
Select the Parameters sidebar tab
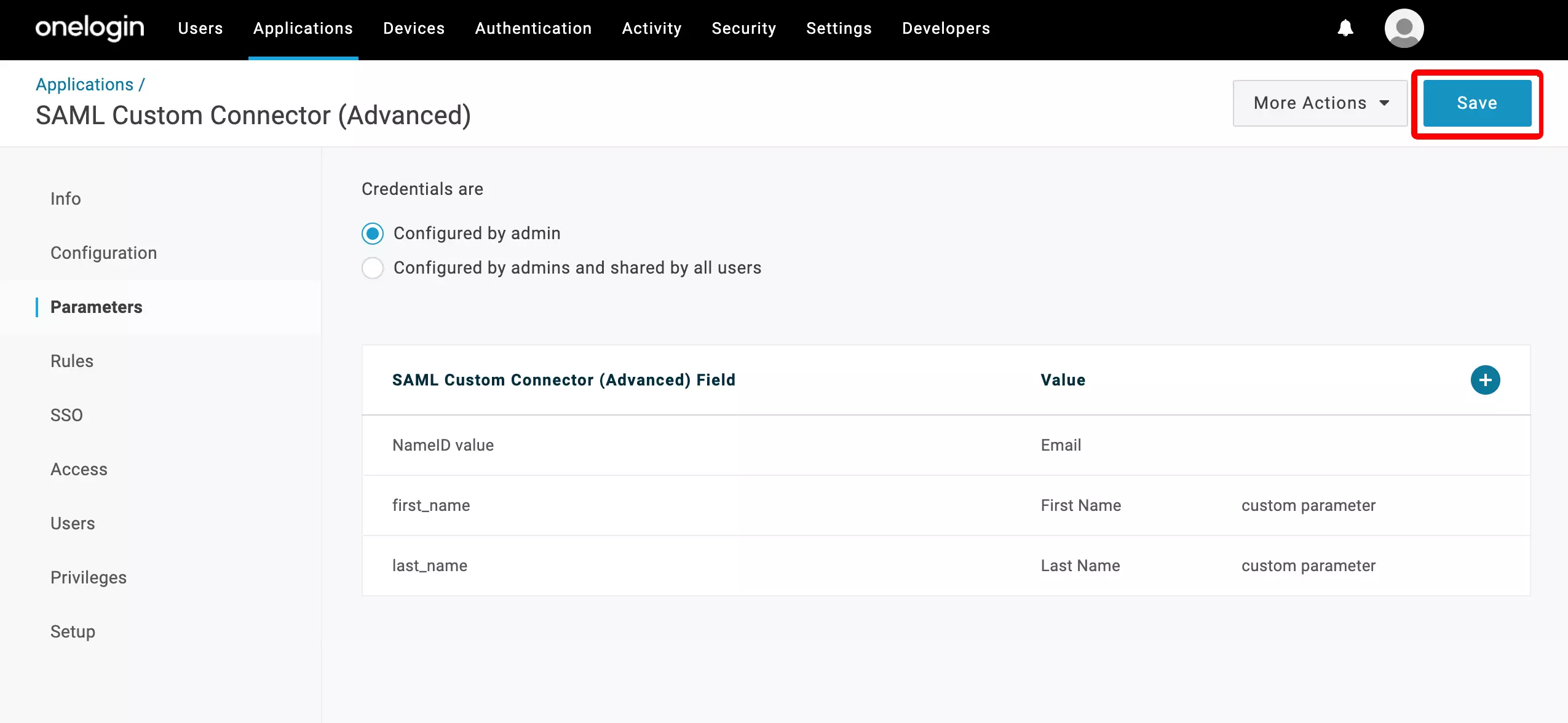point(97,307)
